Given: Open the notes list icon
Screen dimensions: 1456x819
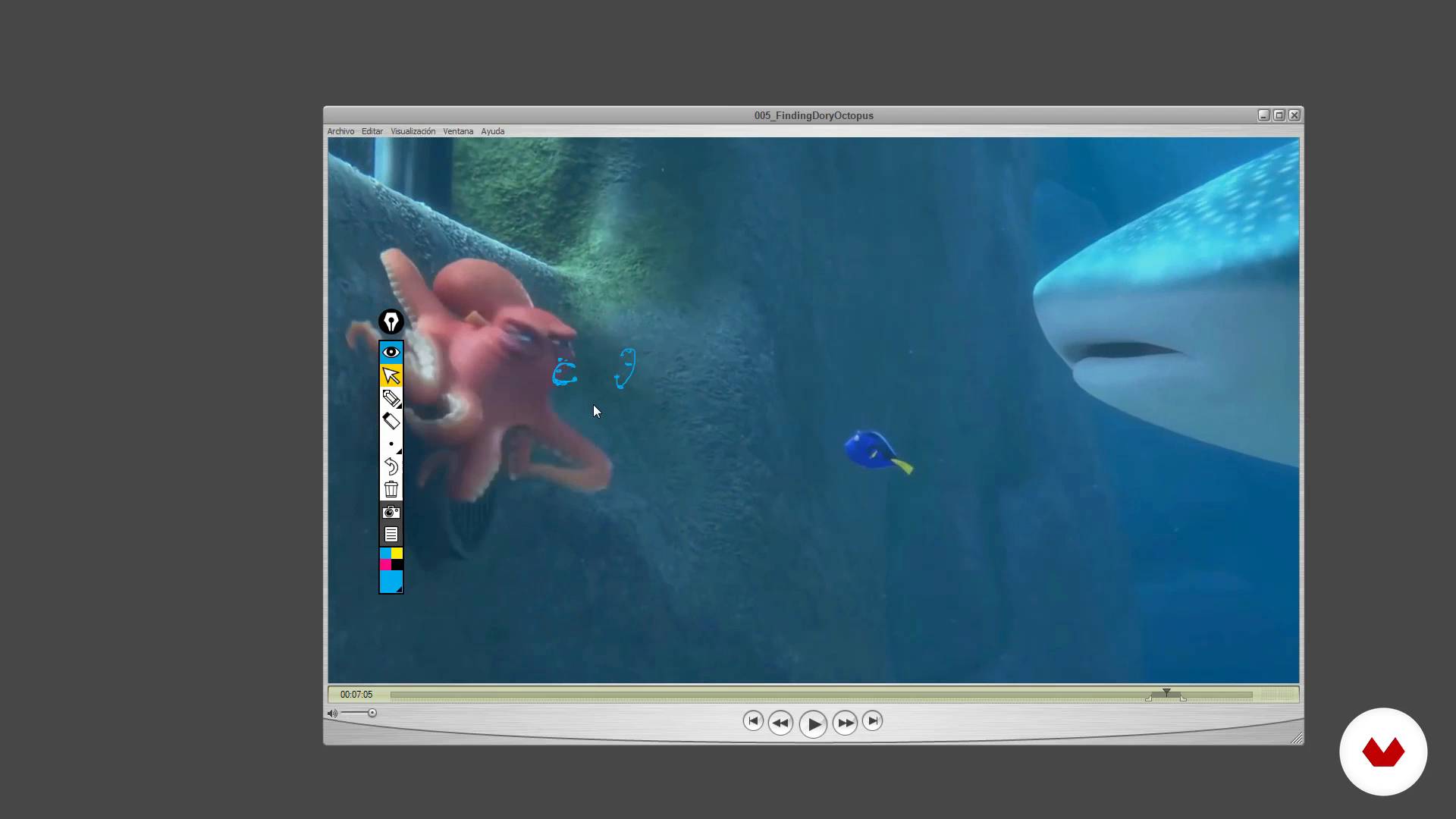Looking at the screenshot, I should (391, 535).
